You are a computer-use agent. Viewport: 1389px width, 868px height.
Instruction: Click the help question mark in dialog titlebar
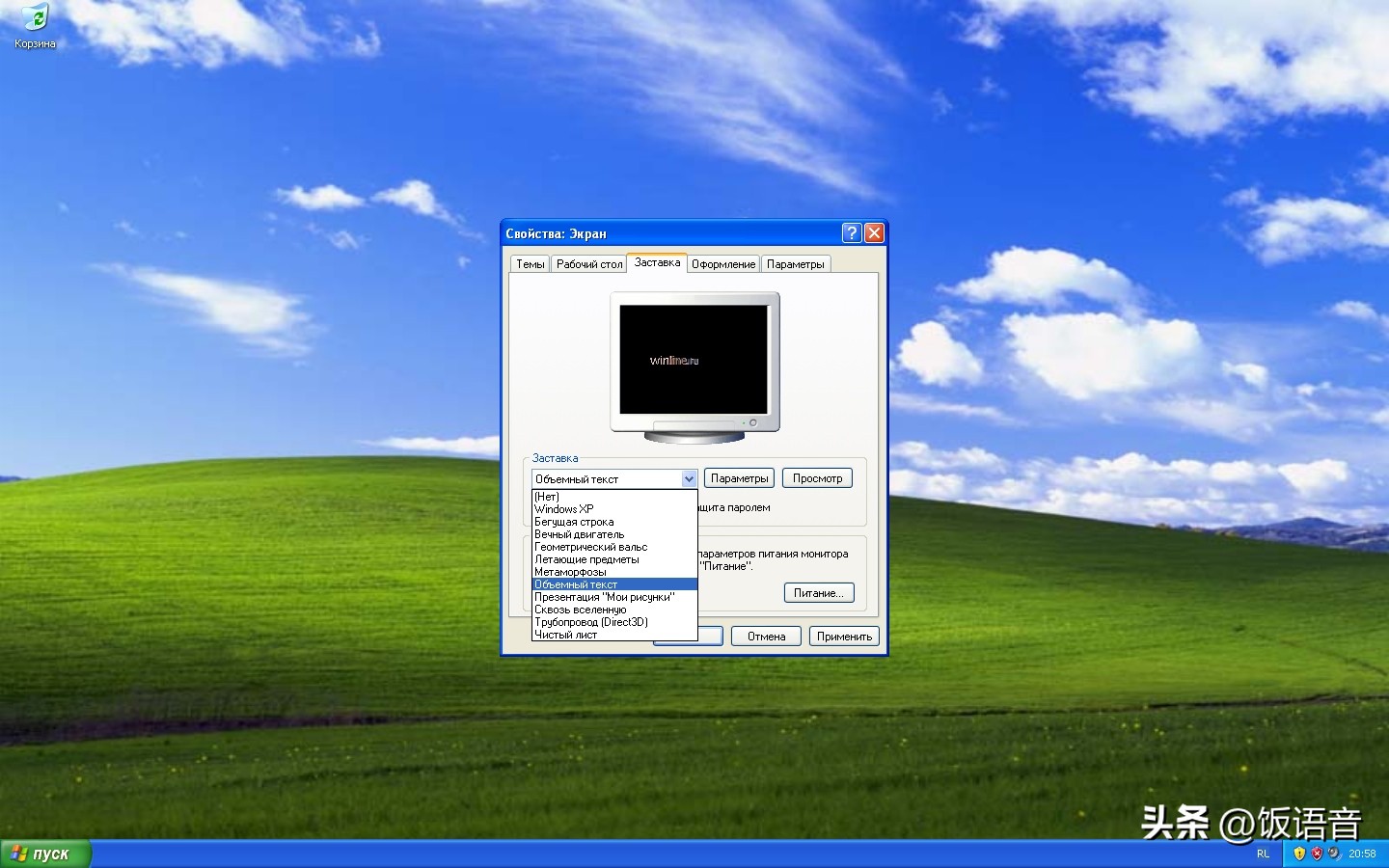tap(851, 232)
